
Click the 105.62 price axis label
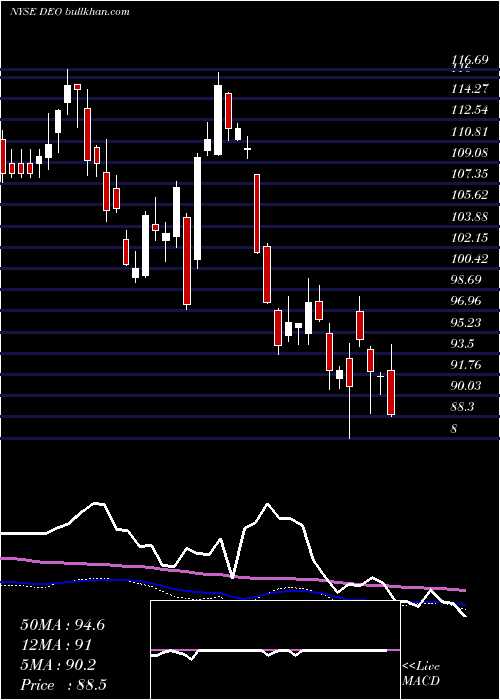[469, 195]
